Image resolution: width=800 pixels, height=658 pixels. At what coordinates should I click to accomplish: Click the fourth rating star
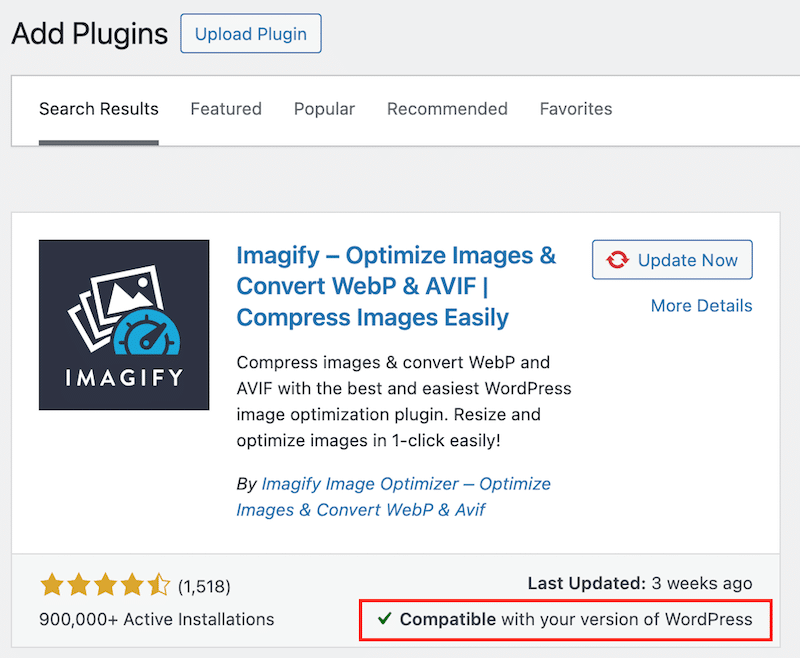click(133, 585)
